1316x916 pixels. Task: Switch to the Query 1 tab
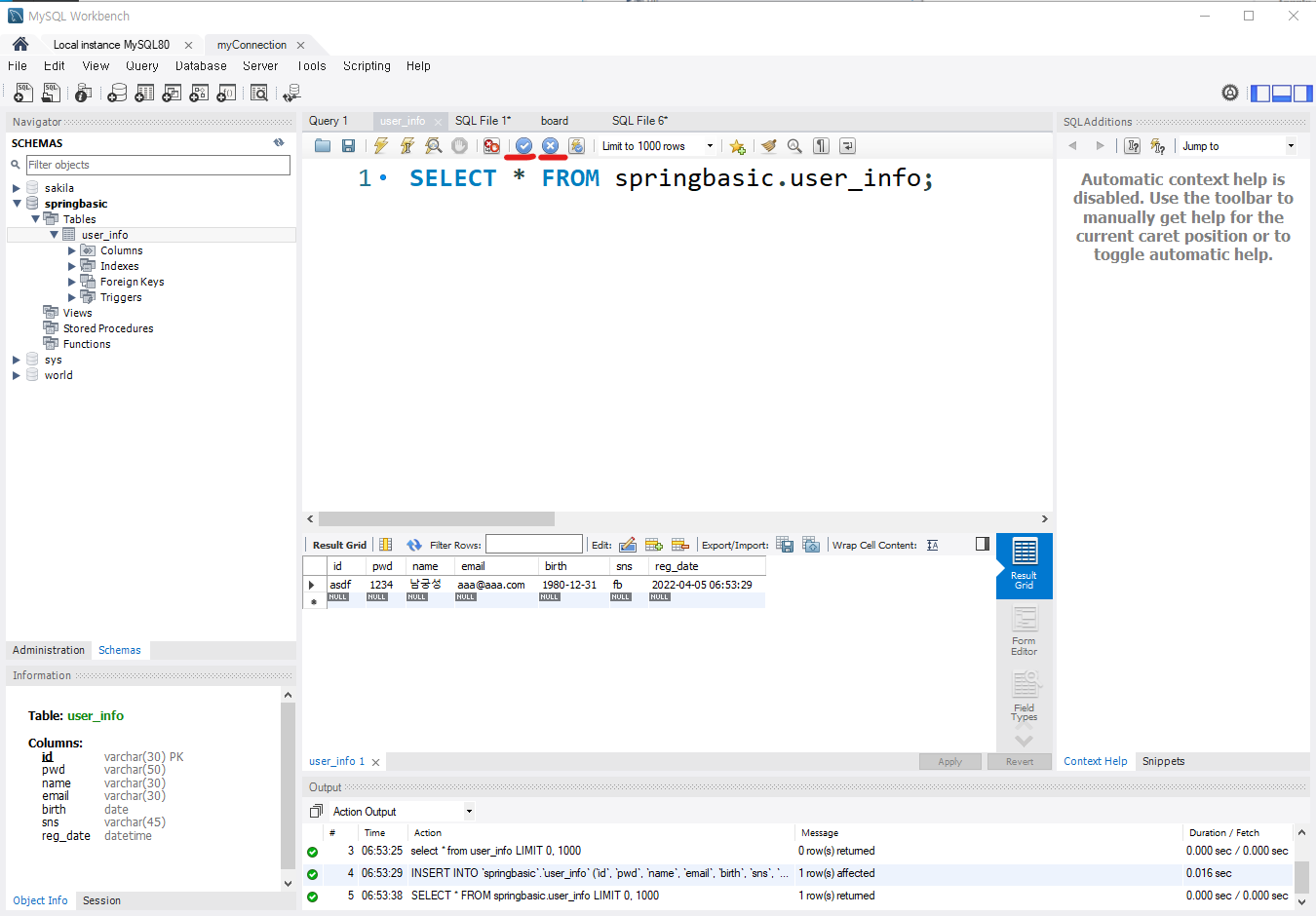329,121
